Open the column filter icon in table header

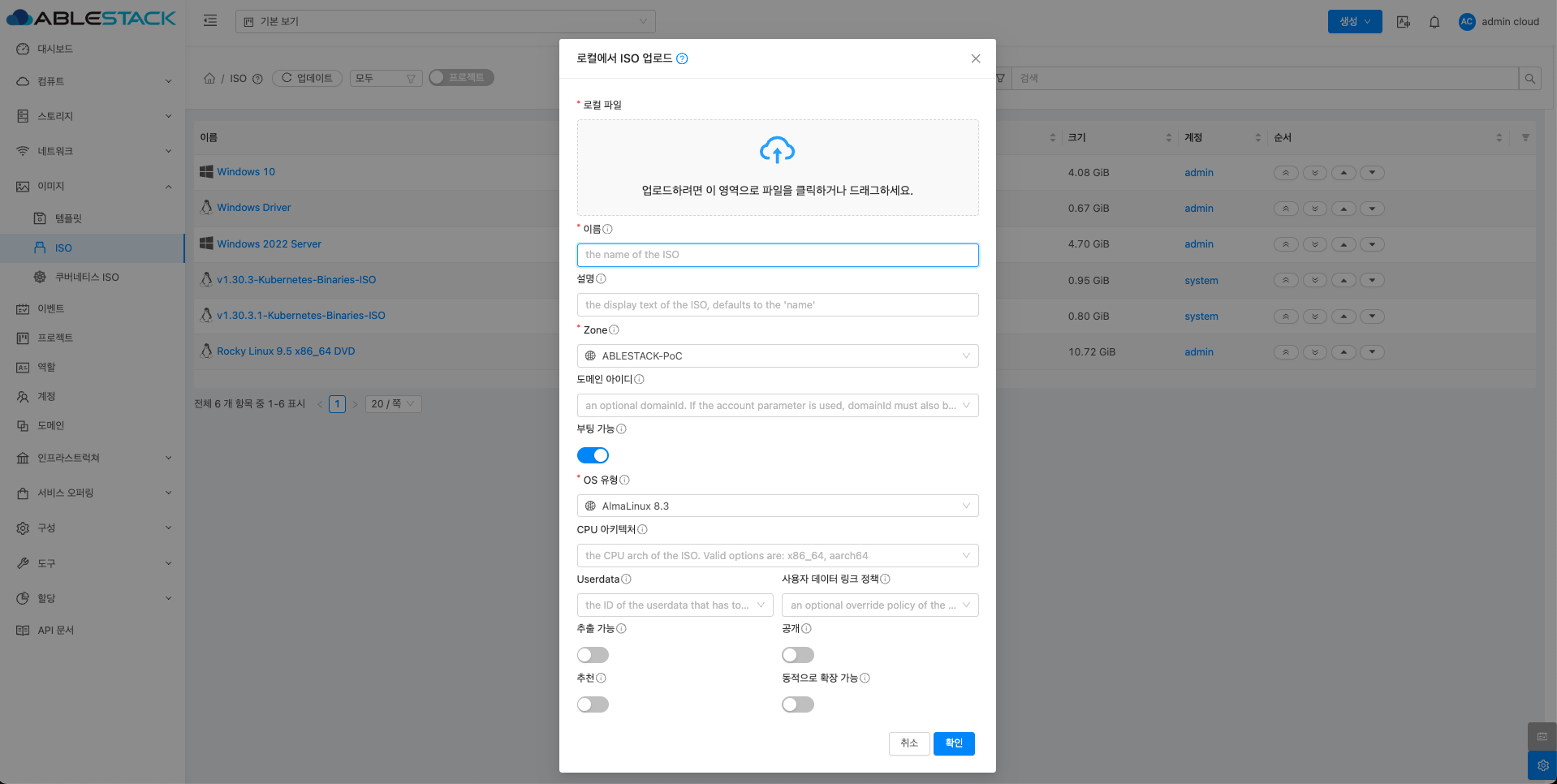point(1525,137)
